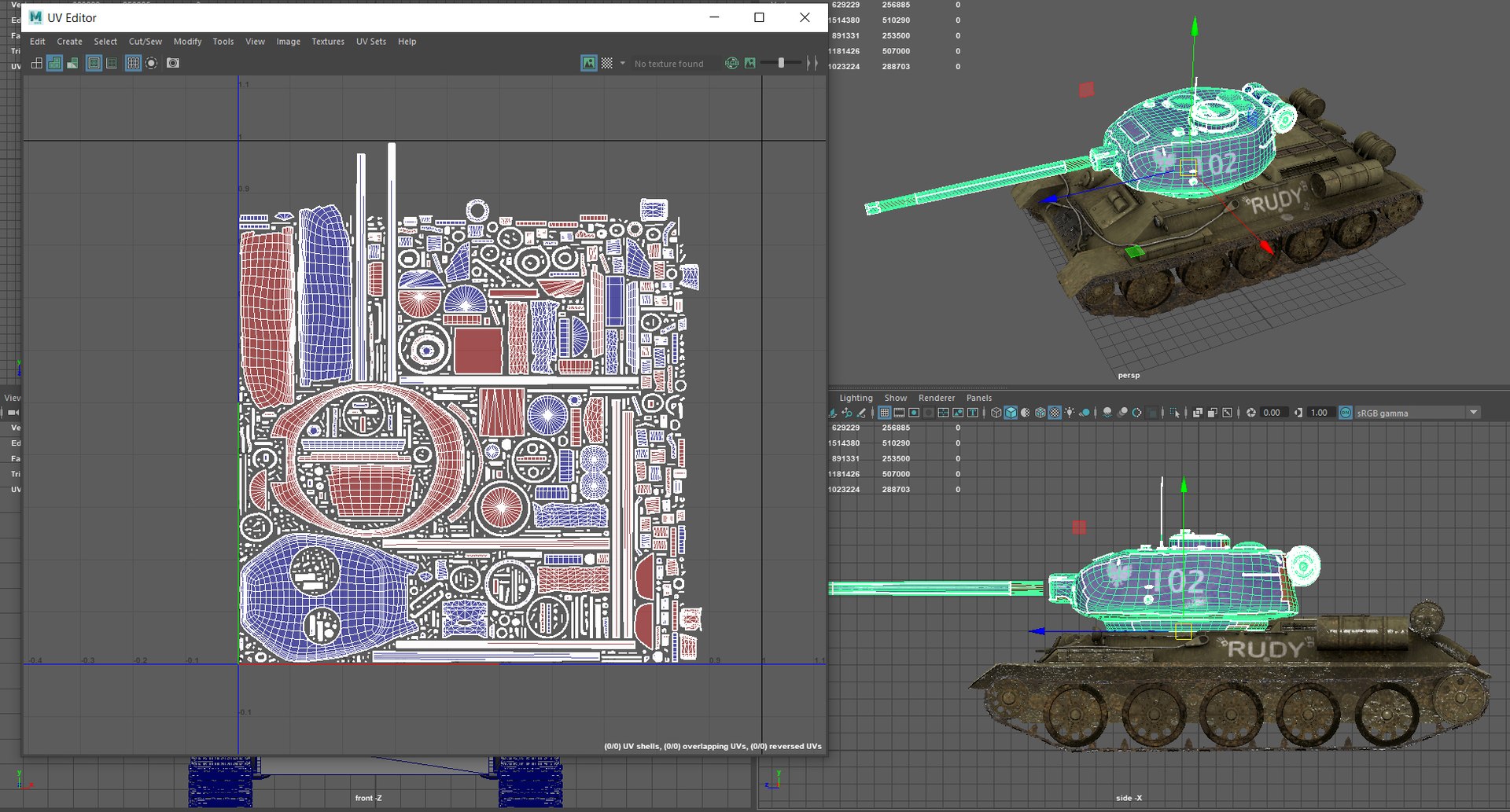Open the Renderer menu in side viewport
Viewport: 1510px width, 812px height.
(937, 398)
